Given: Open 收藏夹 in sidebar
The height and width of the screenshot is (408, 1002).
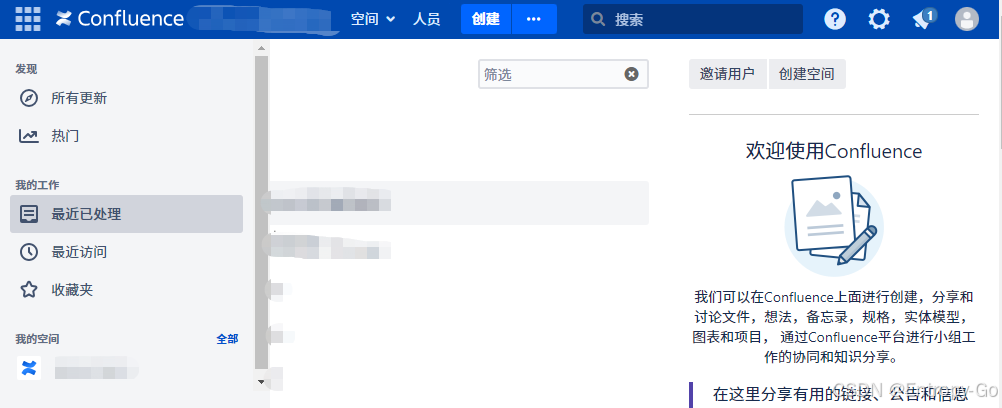Looking at the screenshot, I should [126, 290].
